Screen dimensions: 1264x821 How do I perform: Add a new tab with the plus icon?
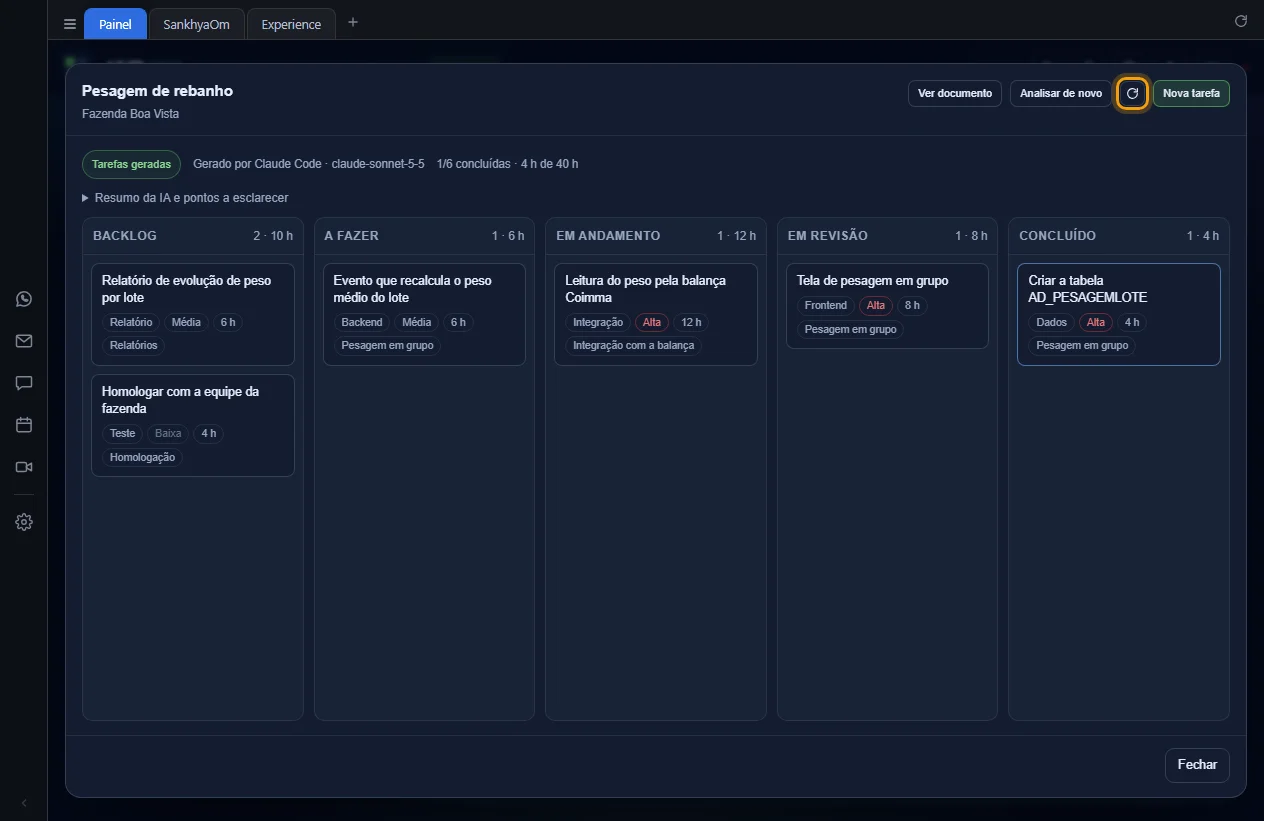[x=352, y=22]
